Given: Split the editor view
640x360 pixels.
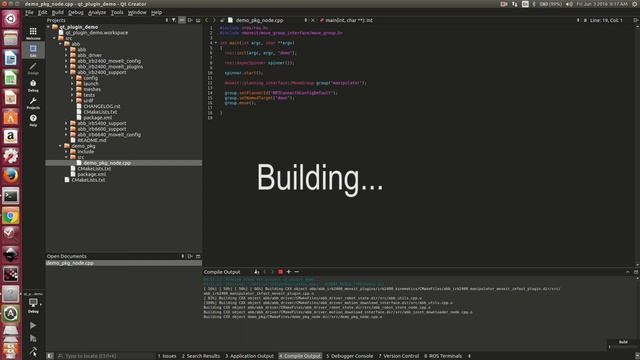Looking at the screenshot, I should pyautogui.click(x=636, y=20).
